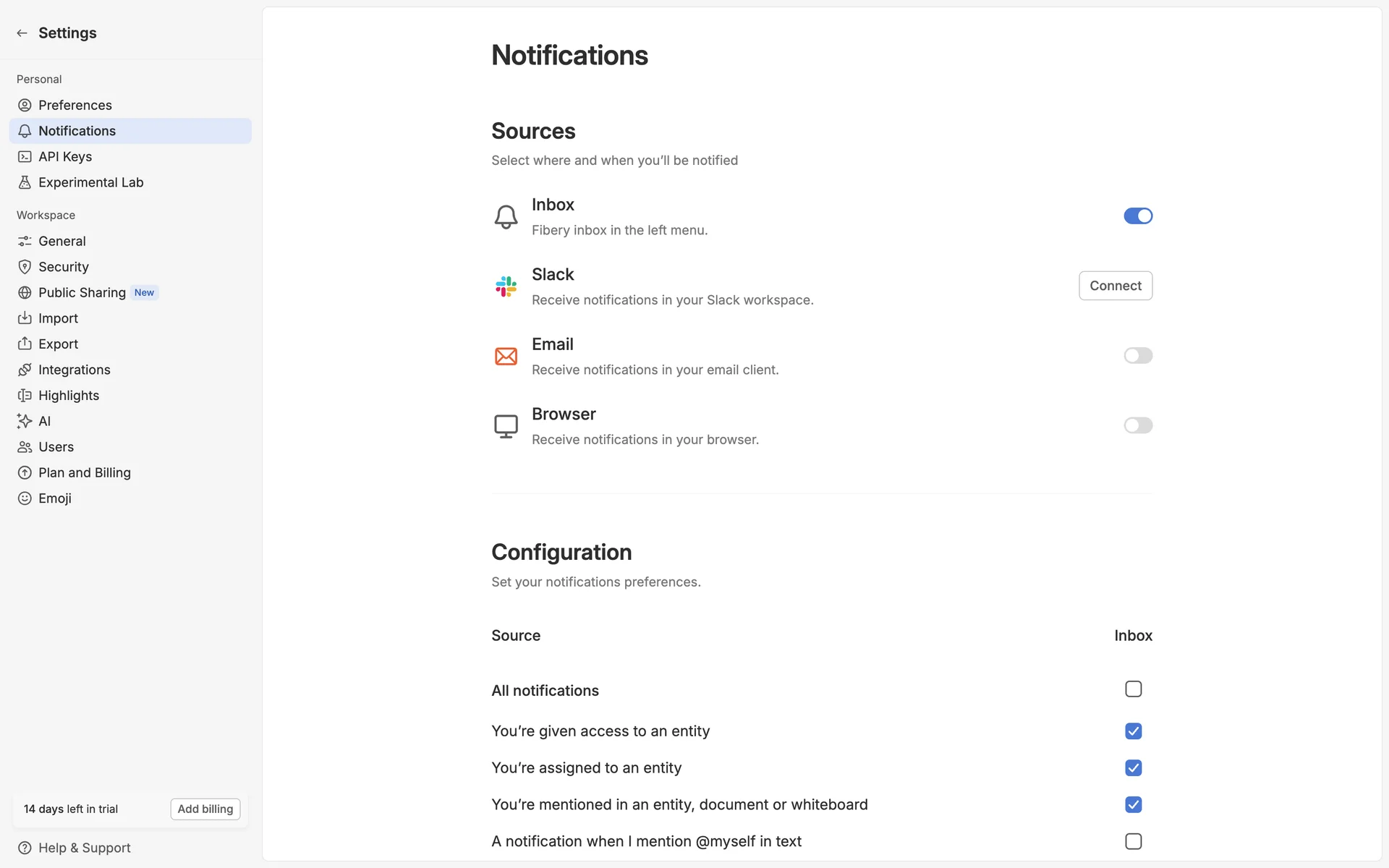
Task: Open the Integrations settings section
Action: point(75,370)
